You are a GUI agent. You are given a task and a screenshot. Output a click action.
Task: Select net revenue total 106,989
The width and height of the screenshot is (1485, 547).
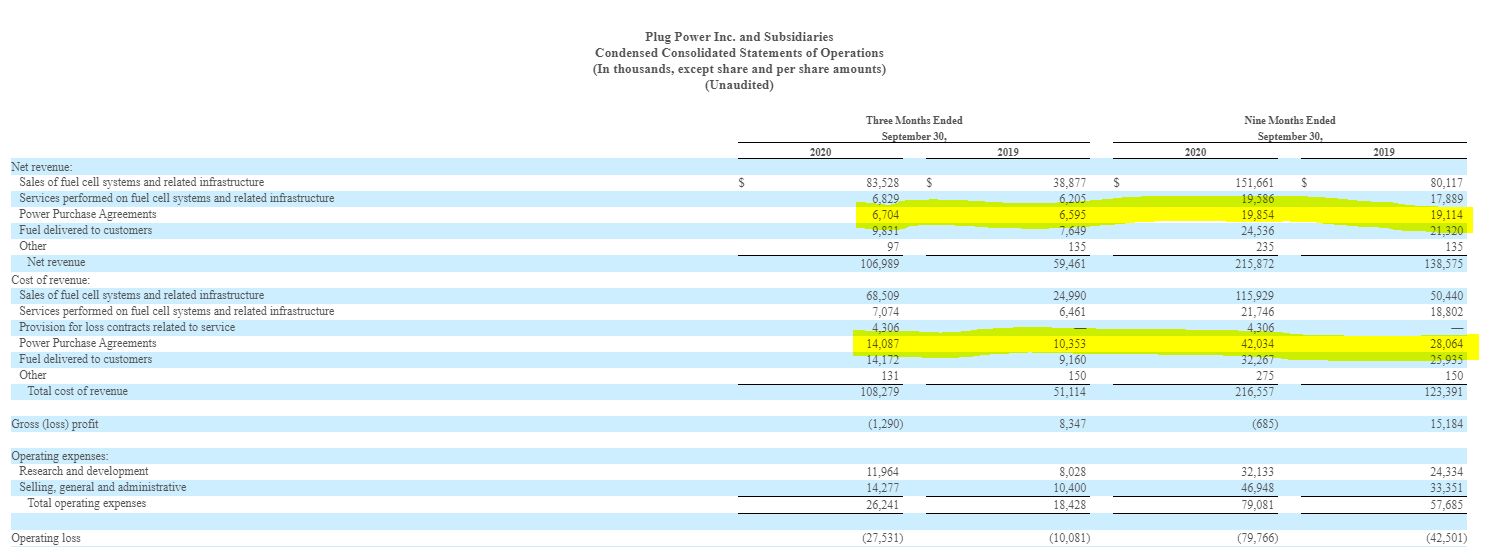pyautogui.click(x=882, y=262)
